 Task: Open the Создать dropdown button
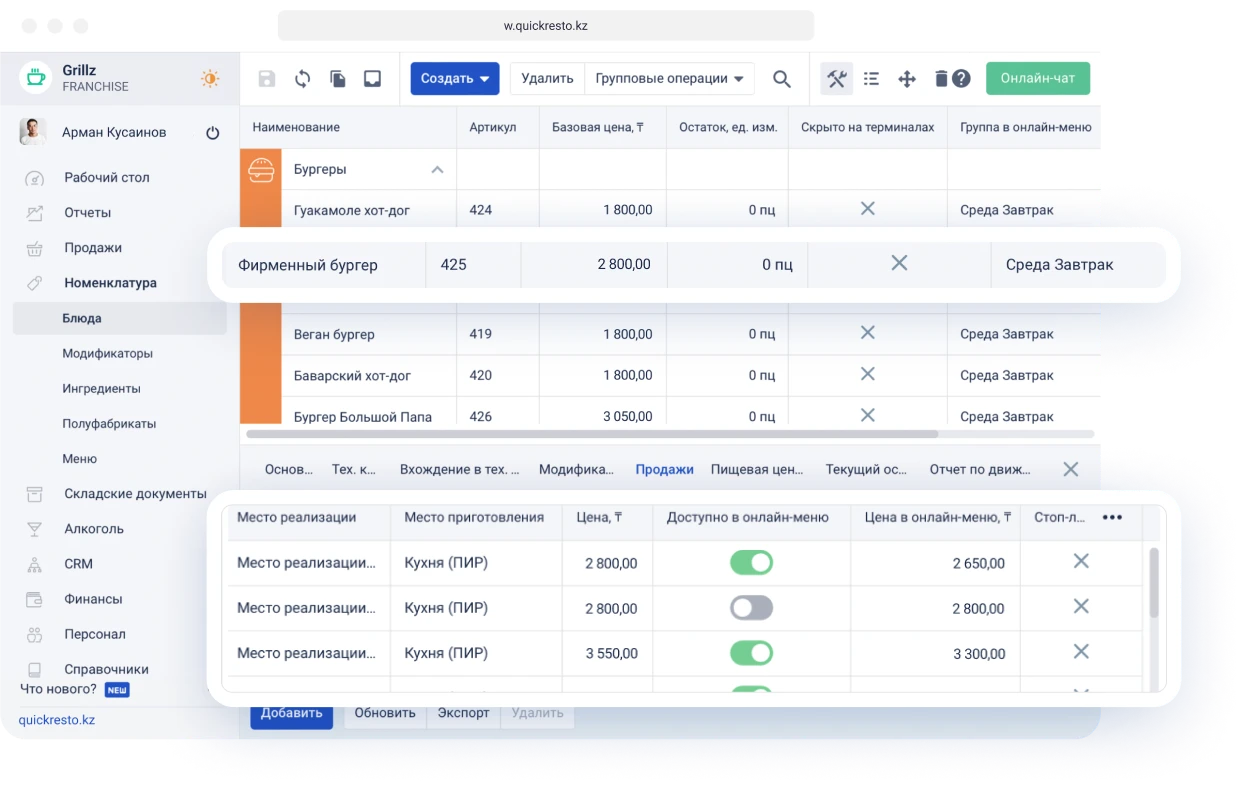tap(454, 79)
